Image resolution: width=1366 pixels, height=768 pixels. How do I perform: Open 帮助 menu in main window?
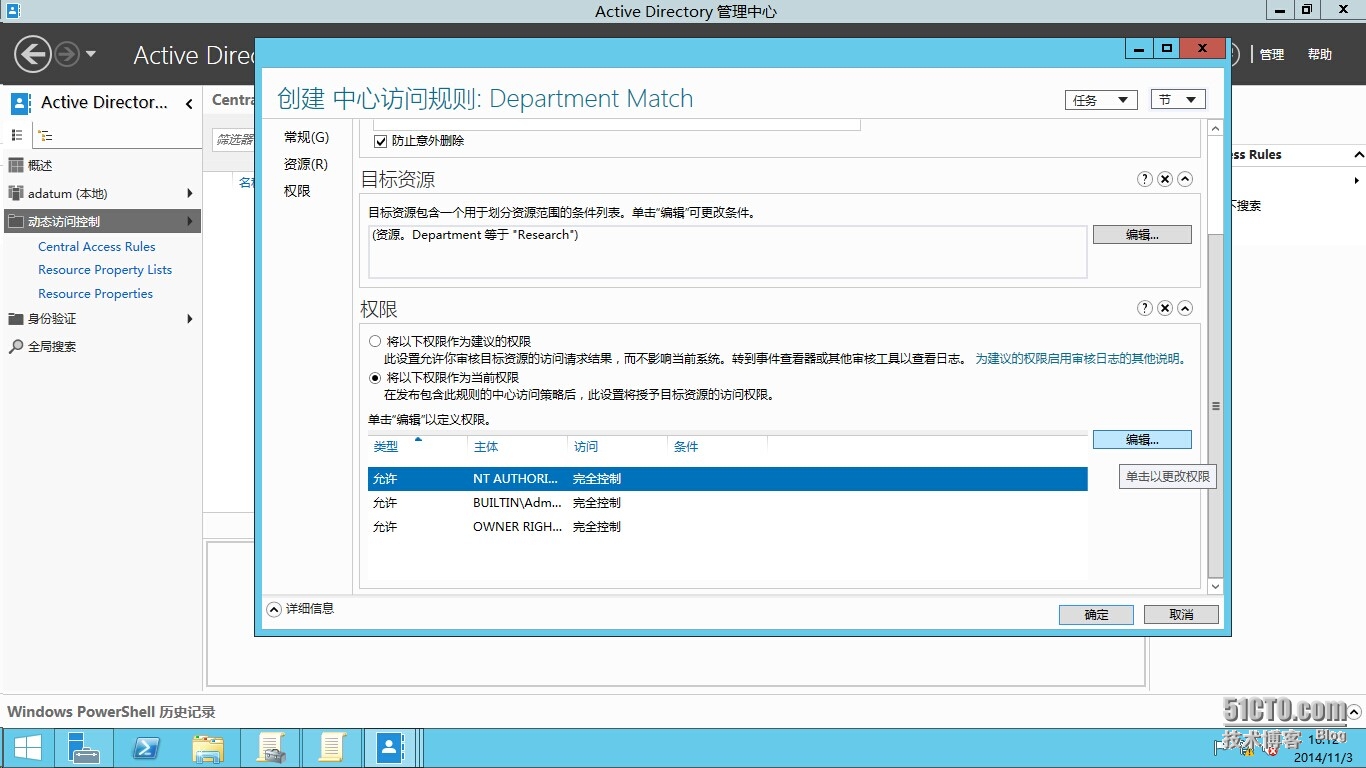1320,55
